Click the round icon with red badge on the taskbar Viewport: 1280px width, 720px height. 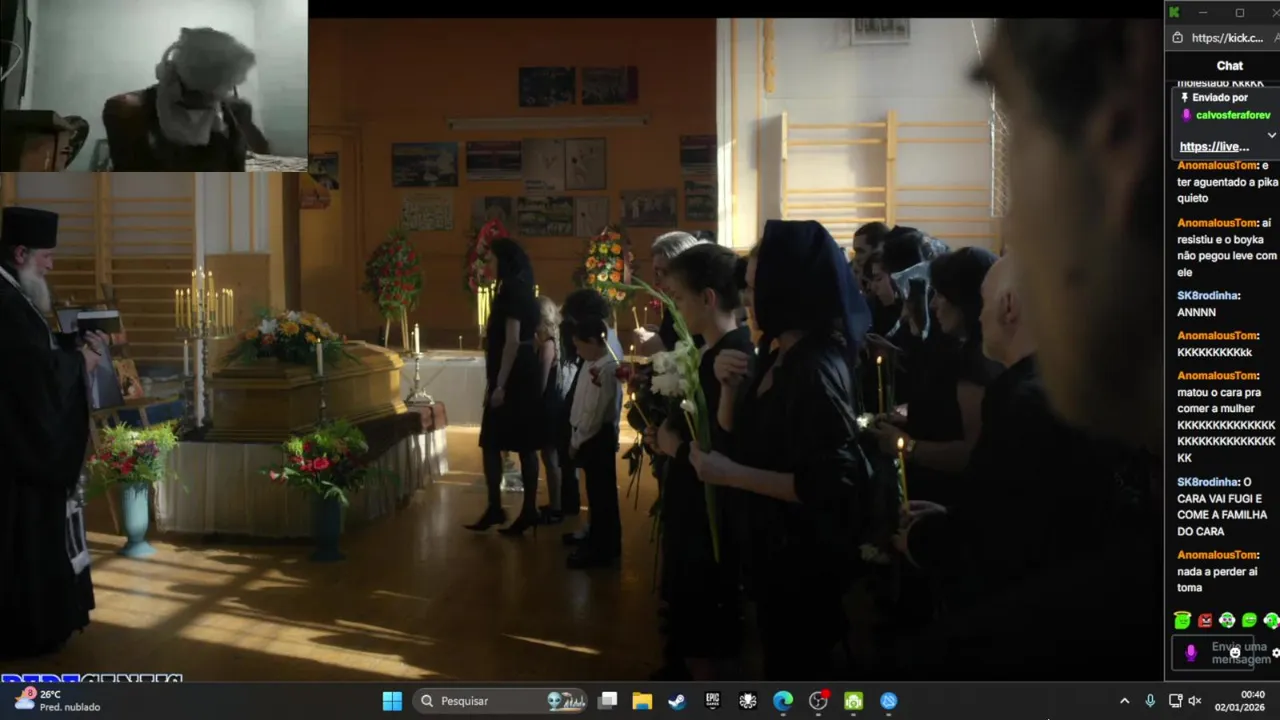(818, 701)
